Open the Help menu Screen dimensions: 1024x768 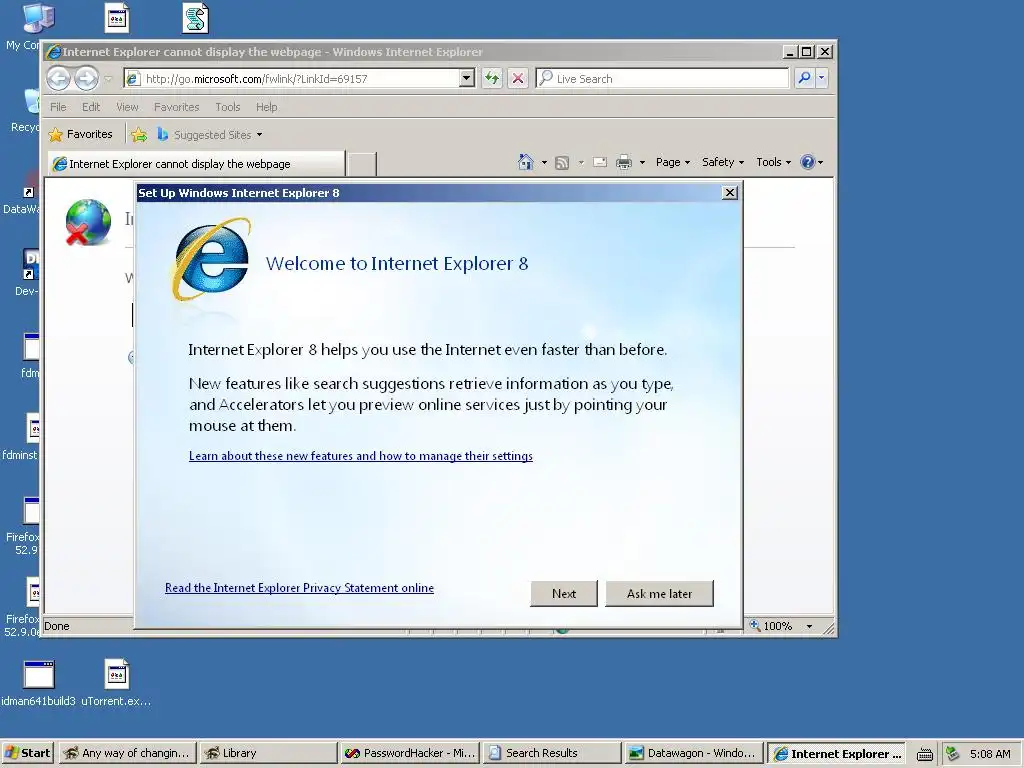(x=266, y=107)
